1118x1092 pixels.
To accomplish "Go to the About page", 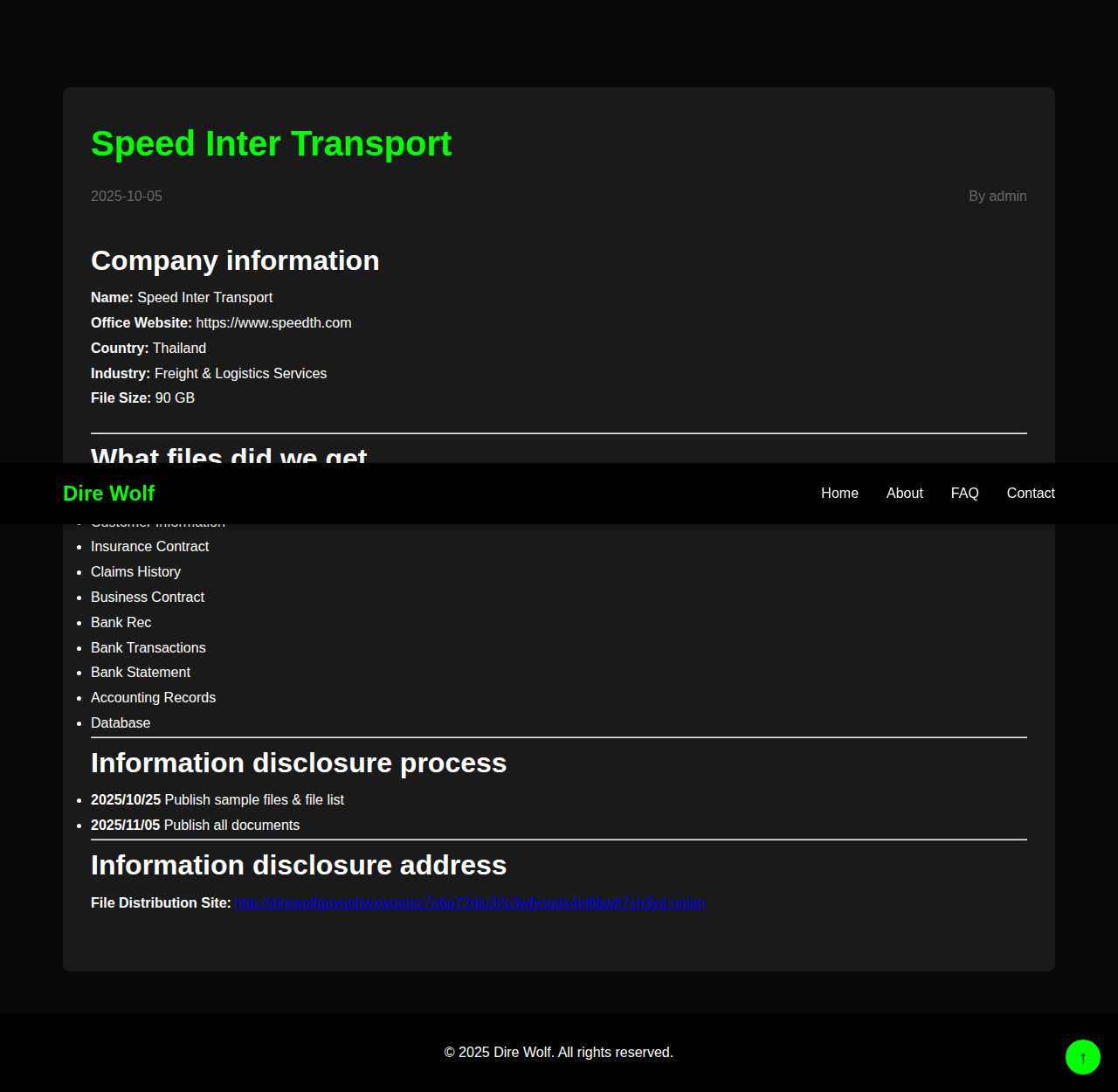I will point(904,494).
